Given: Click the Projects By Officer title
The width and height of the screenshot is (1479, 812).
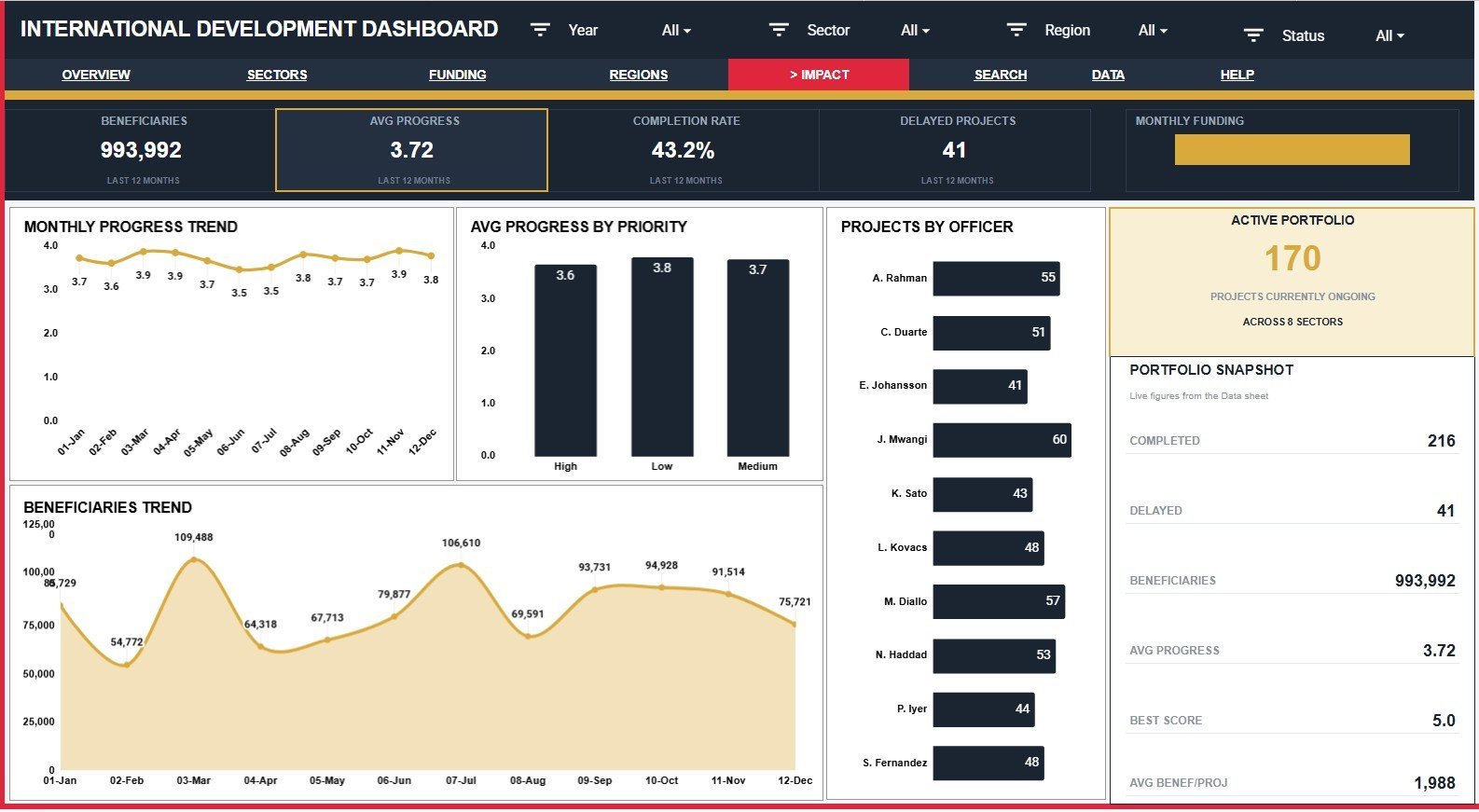Looking at the screenshot, I should point(927,227).
